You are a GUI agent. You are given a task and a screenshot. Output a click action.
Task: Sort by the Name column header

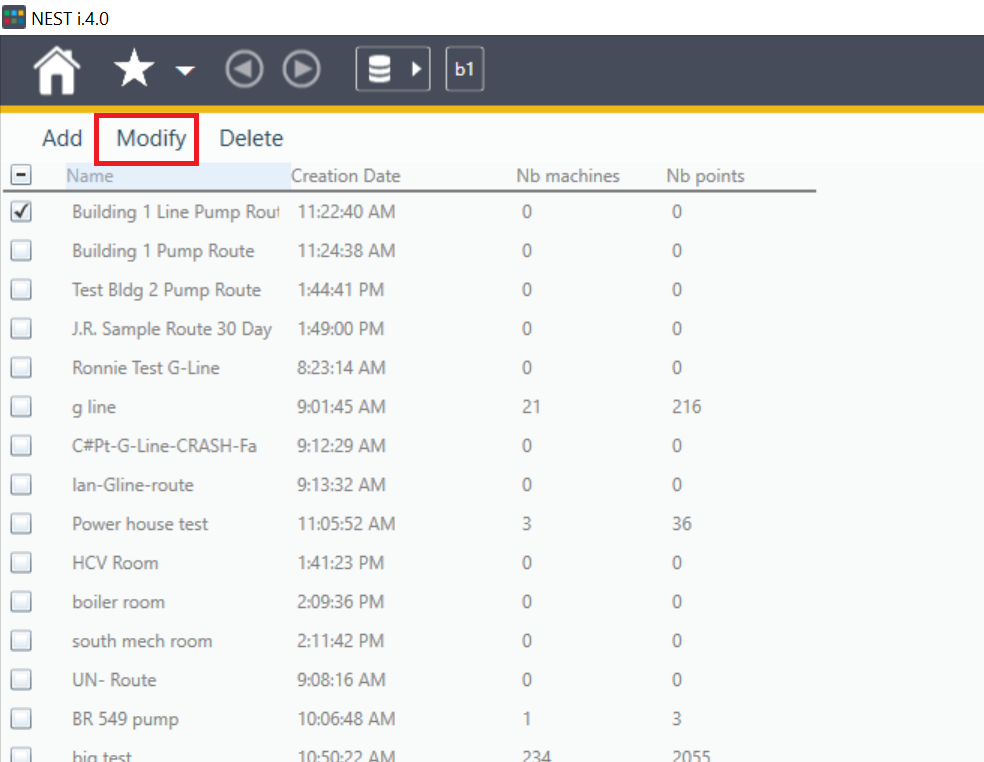click(178, 176)
